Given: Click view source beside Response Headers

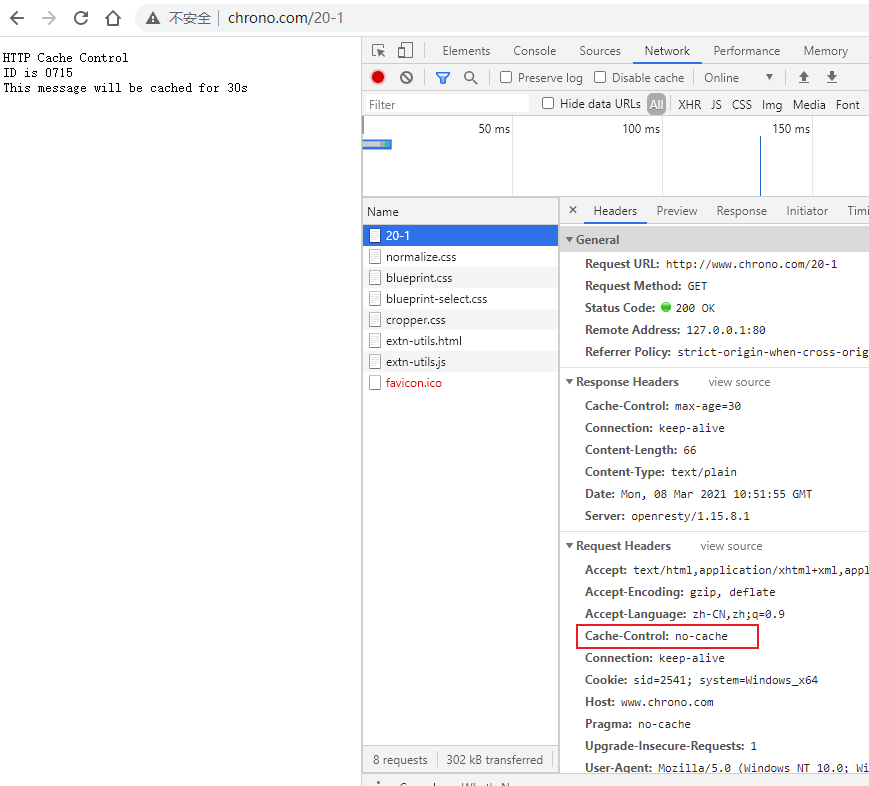Looking at the screenshot, I should (x=739, y=382).
